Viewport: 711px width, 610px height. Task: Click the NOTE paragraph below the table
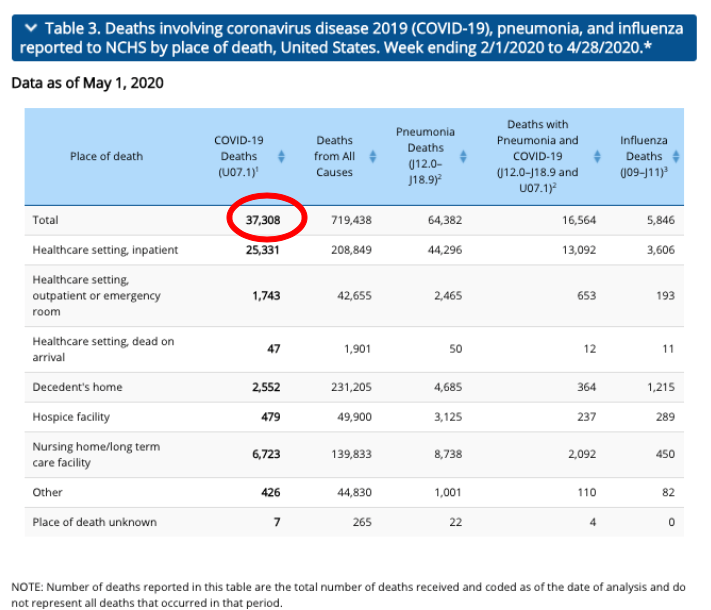pos(348,595)
